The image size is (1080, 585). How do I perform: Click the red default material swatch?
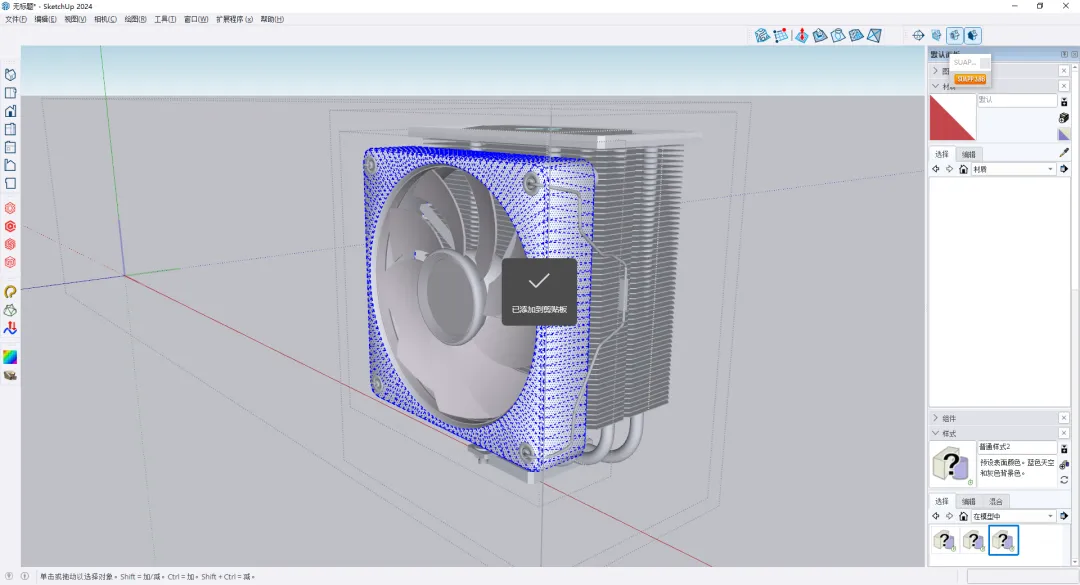(952, 117)
